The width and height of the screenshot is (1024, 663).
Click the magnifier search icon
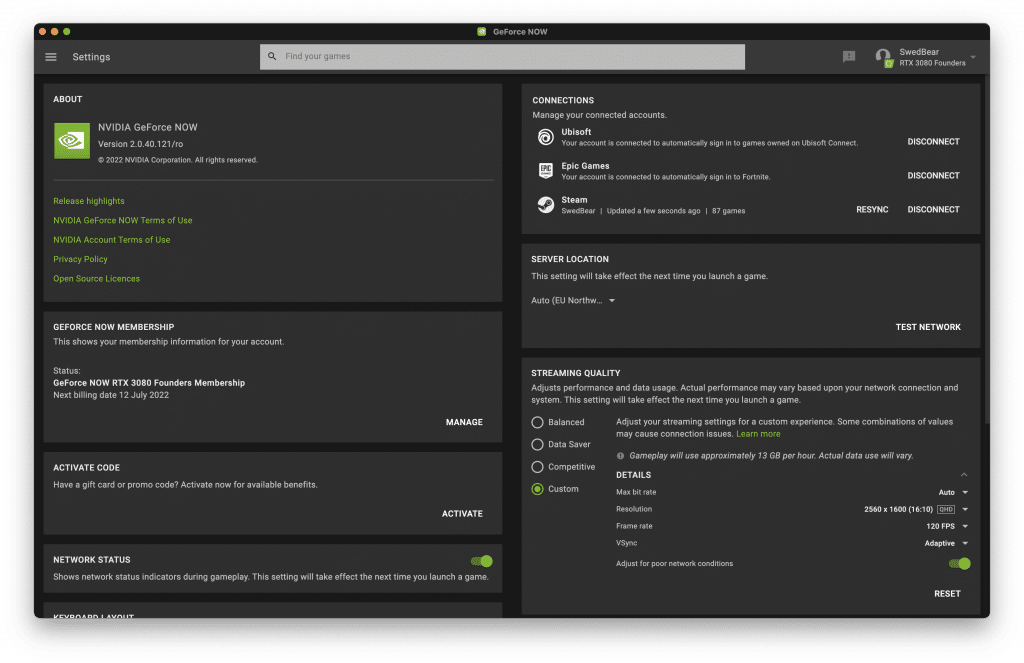point(272,56)
